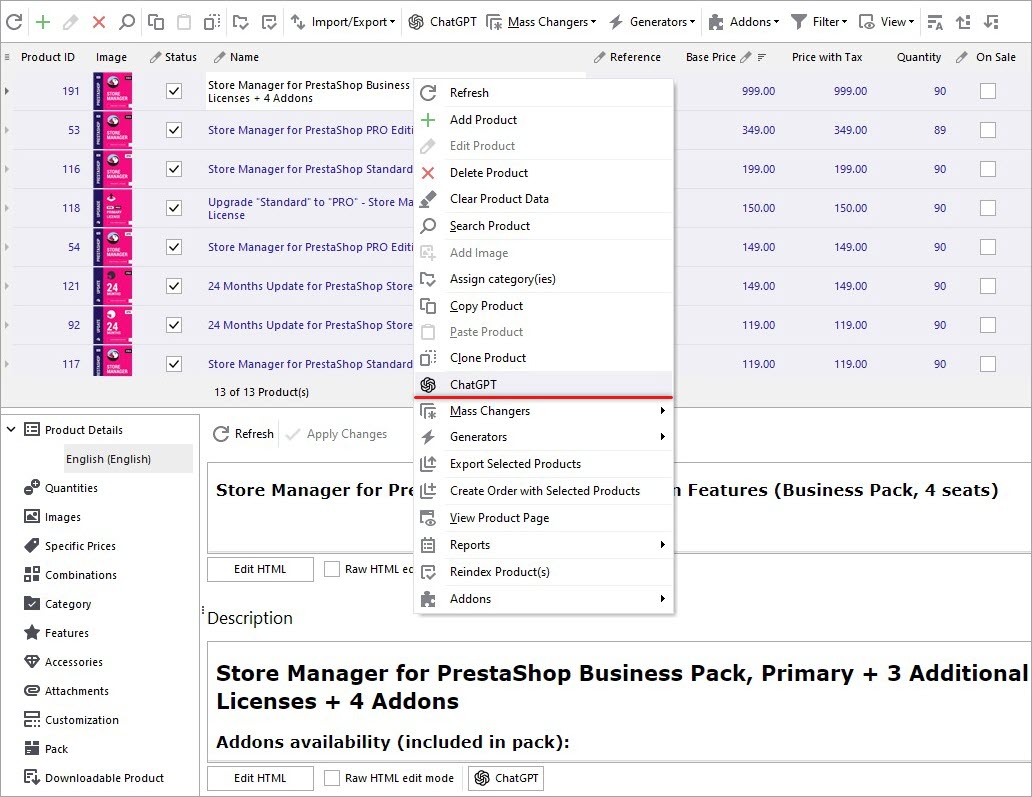Screen dimensions: 1032x797
Task: Toggle Status checkbox for product 118
Action: tap(174, 208)
